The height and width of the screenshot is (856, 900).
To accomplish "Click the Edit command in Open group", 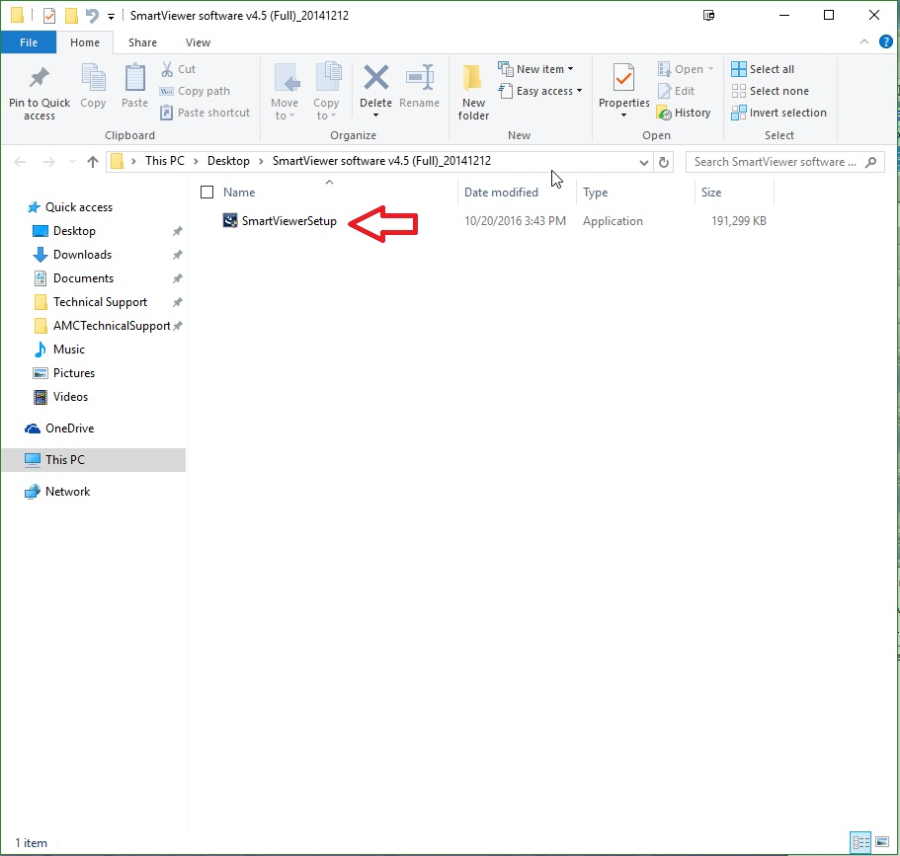I will [x=676, y=91].
